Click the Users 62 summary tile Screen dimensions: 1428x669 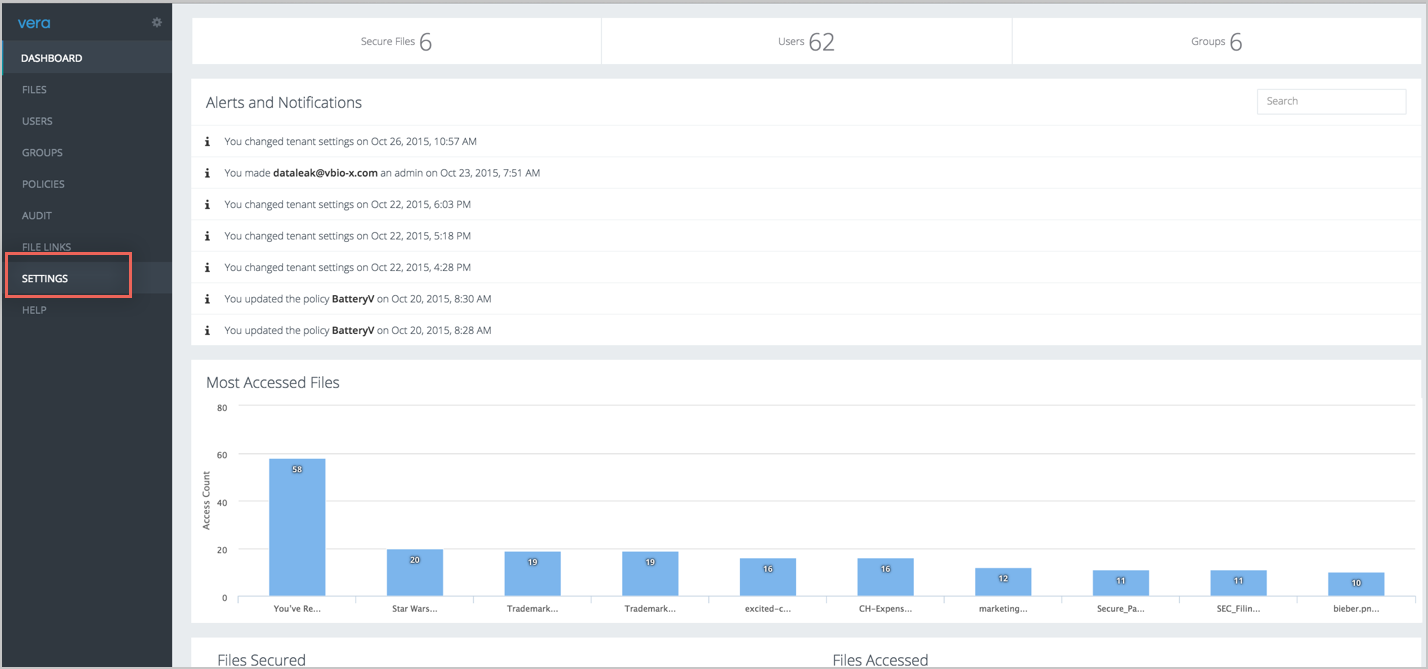(x=806, y=42)
